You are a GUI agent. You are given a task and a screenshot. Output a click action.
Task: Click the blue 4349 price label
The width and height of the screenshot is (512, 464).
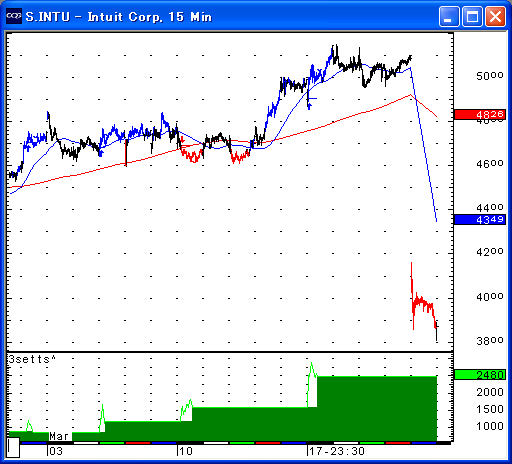pos(480,219)
